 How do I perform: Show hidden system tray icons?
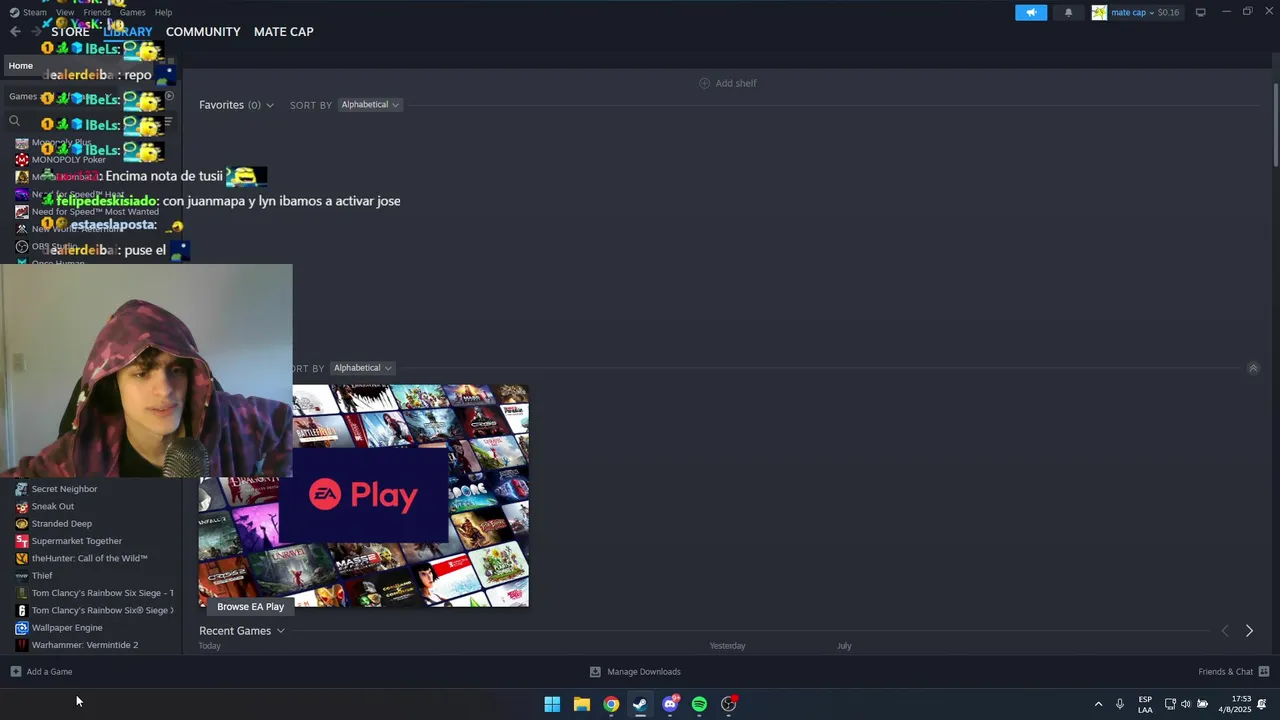point(1098,704)
